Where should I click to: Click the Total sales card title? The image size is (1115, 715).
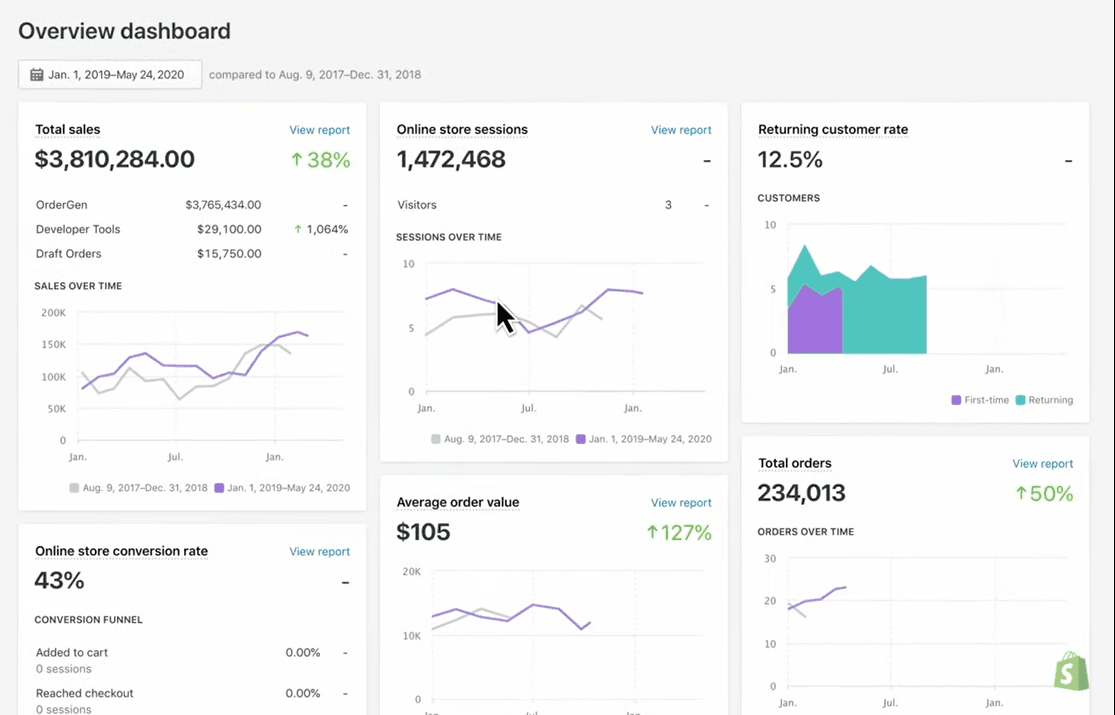coord(67,130)
